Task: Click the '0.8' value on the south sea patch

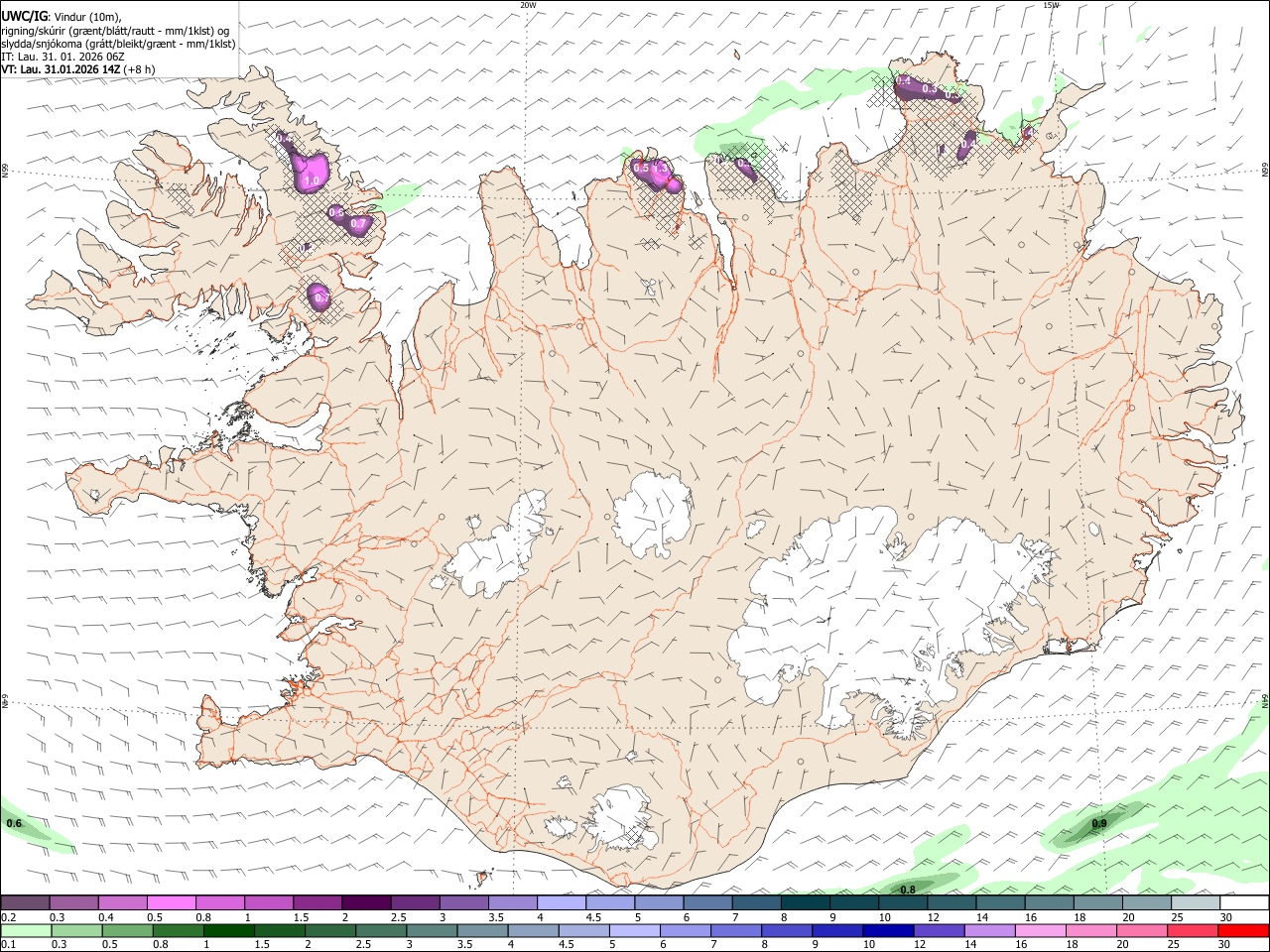Action: 907,890
